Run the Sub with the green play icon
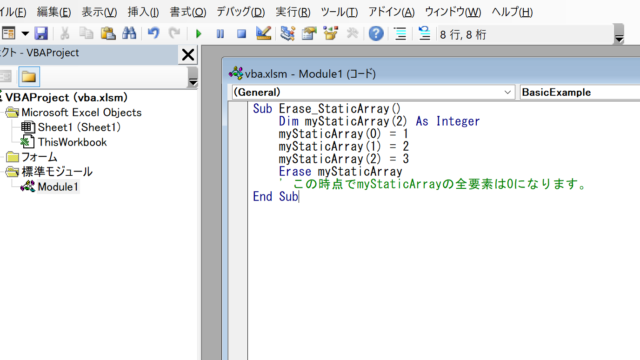 tap(199, 33)
